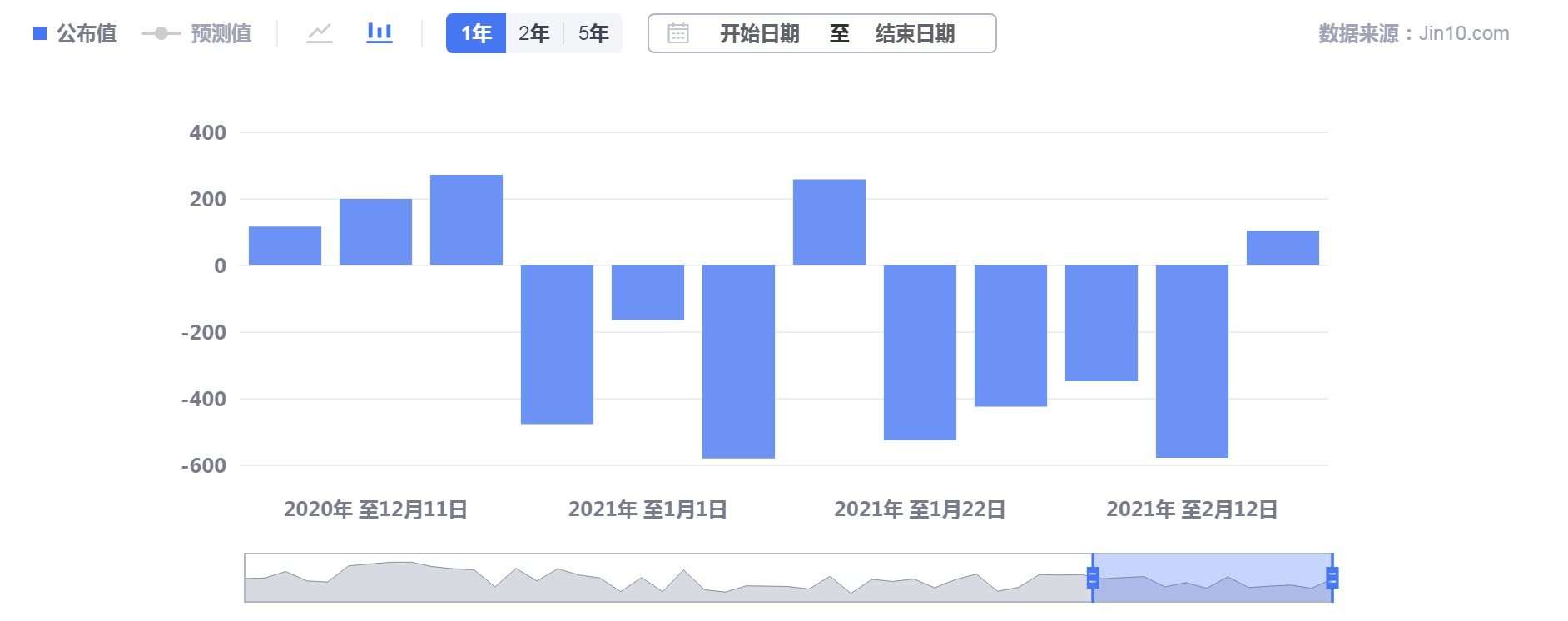Switch to bar chart view icon
Viewport: 1568px width, 621px height.
pos(380,33)
